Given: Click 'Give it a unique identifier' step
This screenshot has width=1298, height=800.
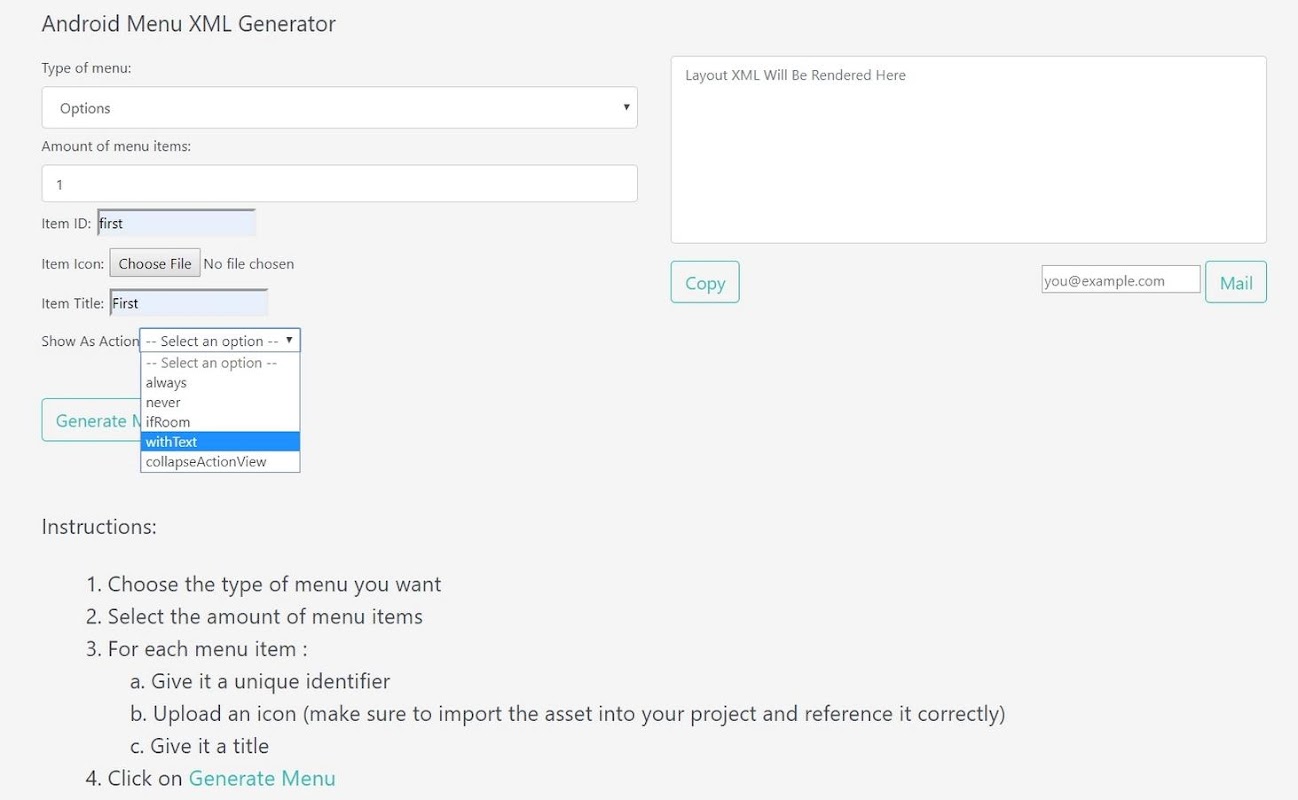Looking at the screenshot, I should coord(271,681).
